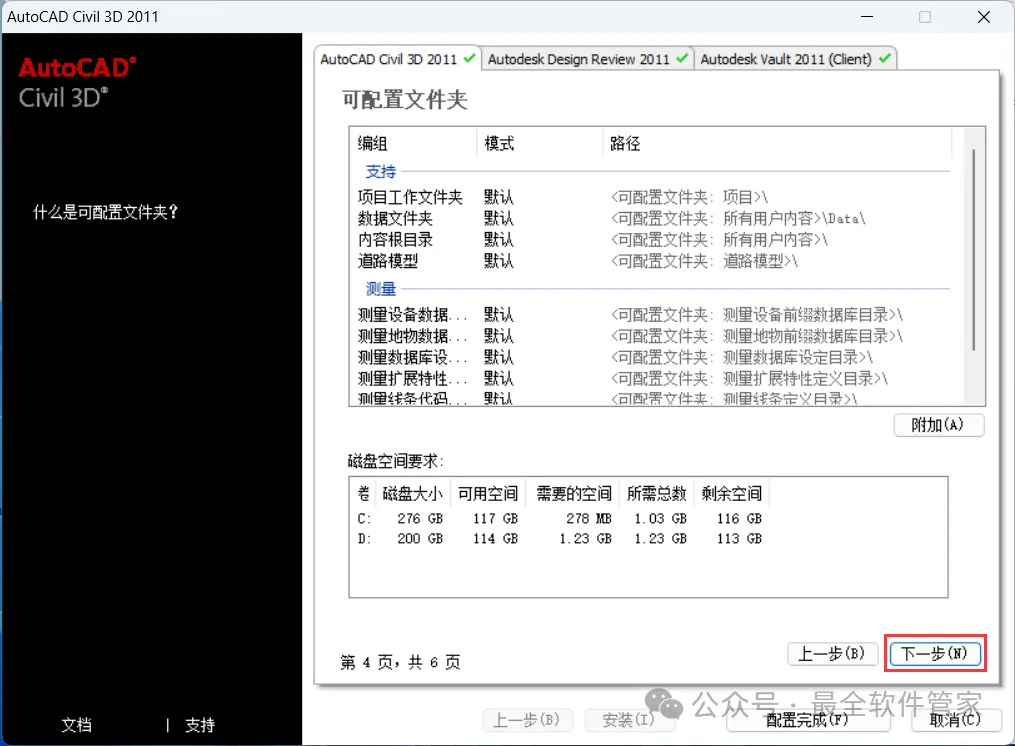Screen dimensions: 1015x746
Task: Select the 数据文件夹 row
Action: 654,218
